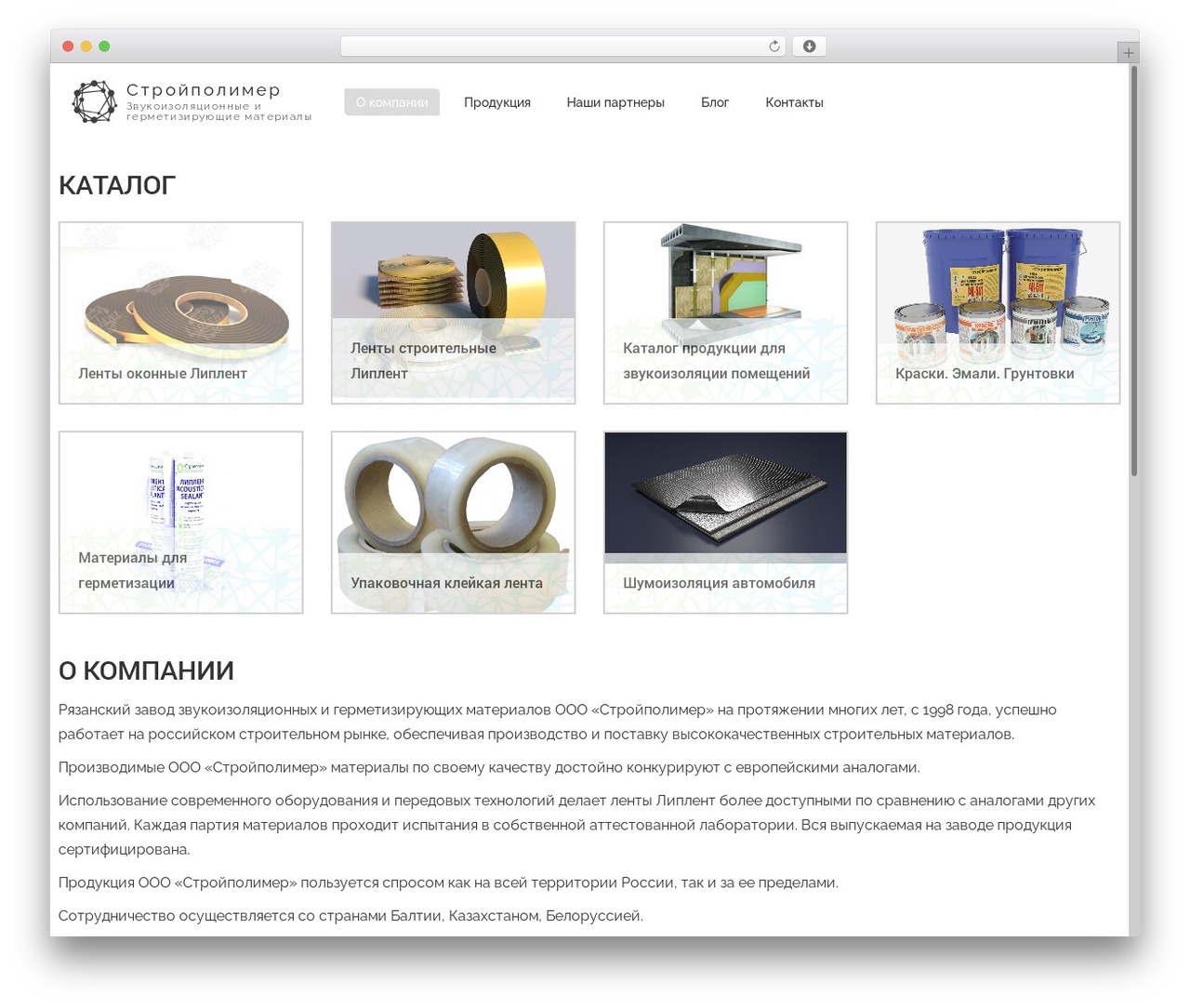This screenshot has width=1190, height=1008.
Task: Click the Стройполимер site title text
Action: [203, 90]
